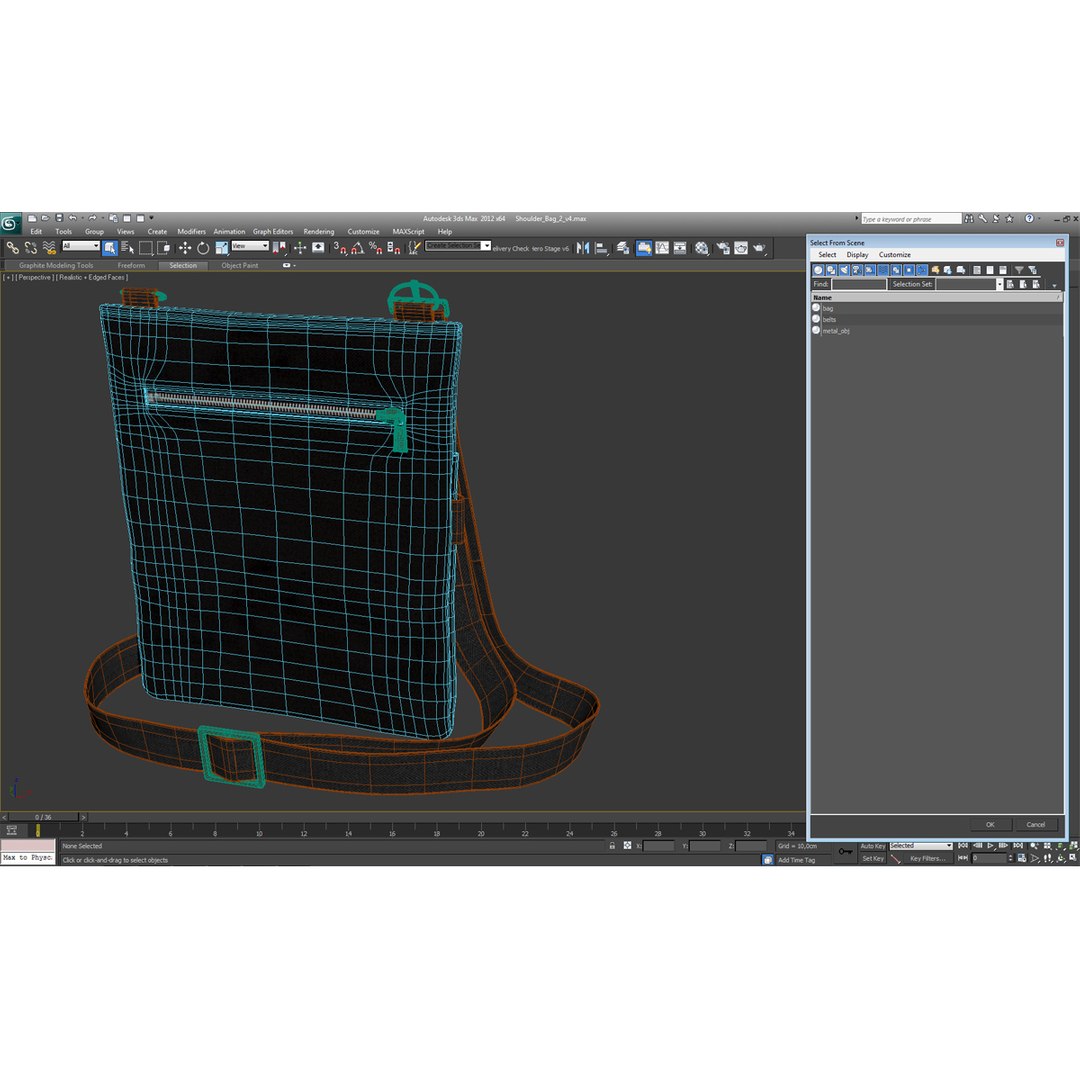Choose the Rectangular Selection Region tool
The height and width of the screenshot is (1080, 1080).
[x=146, y=248]
